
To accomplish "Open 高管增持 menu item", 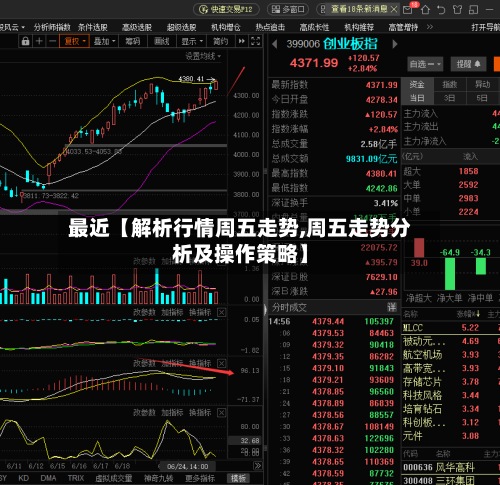I will (403, 27).
